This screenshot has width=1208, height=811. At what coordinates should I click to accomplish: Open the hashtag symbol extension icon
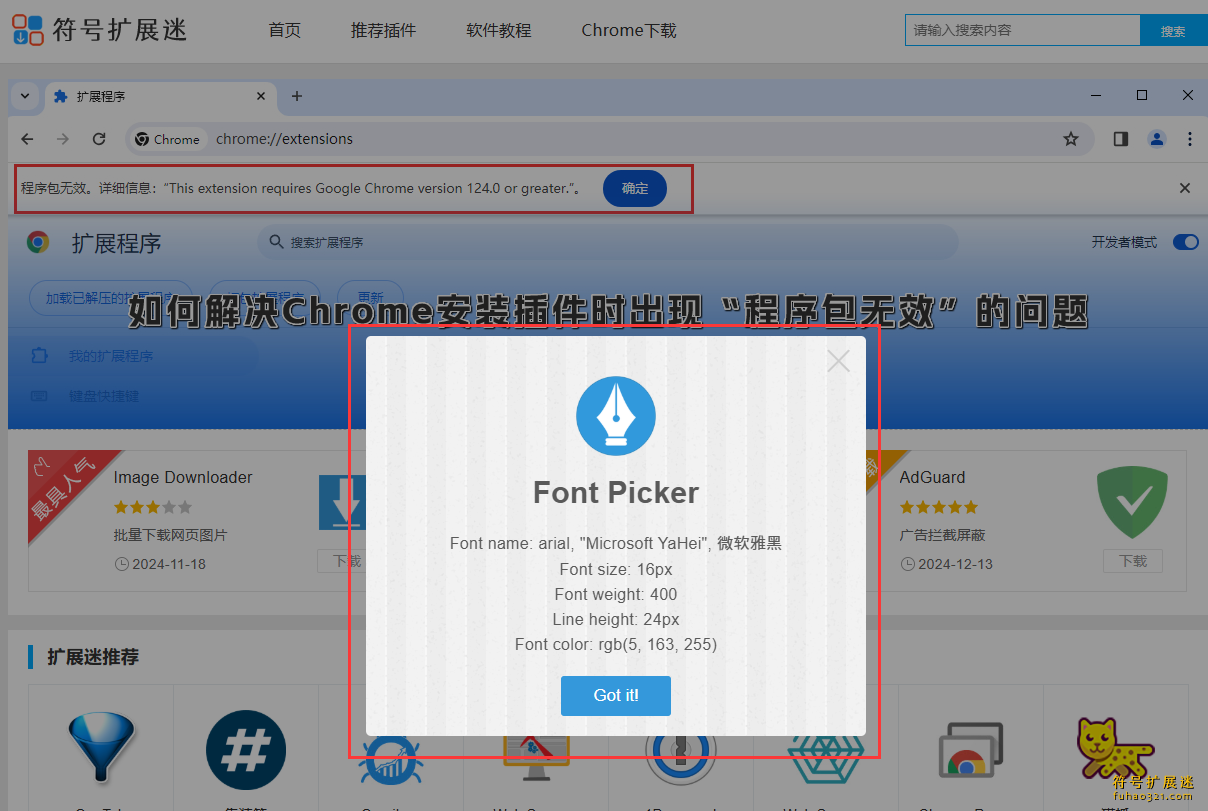[246, 750]
